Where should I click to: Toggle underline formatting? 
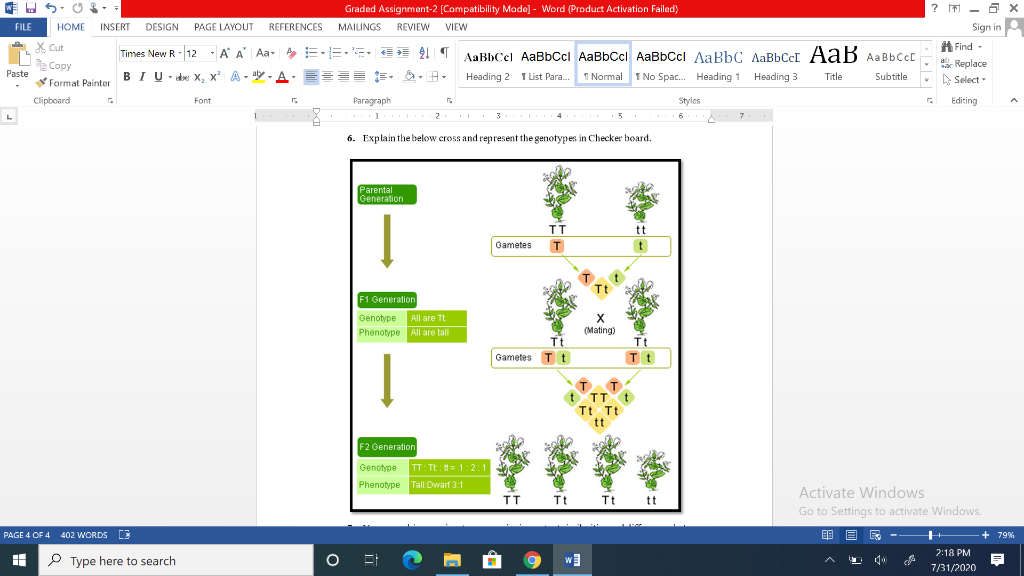point(158,76)
